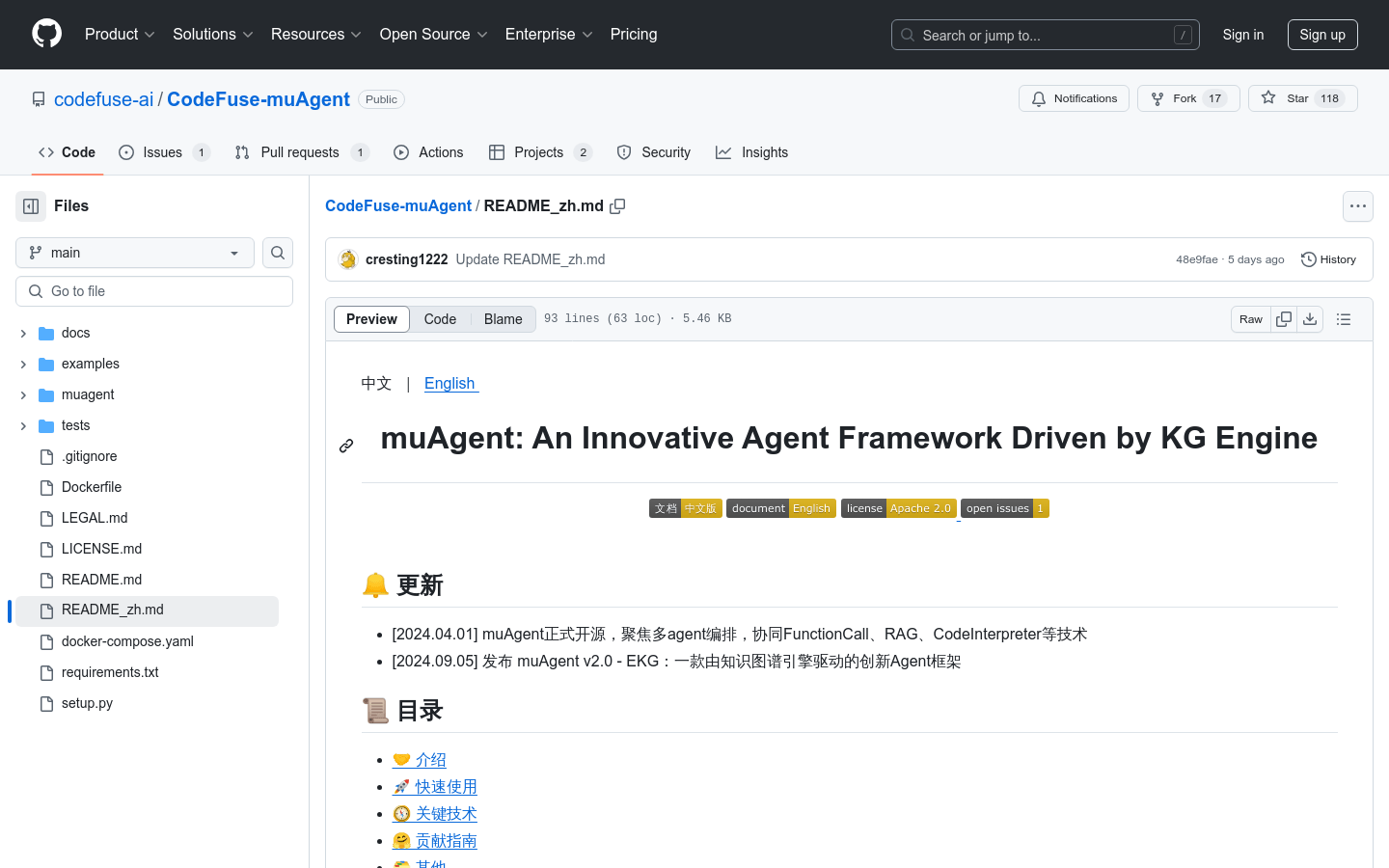Open the Open Source menu dropdown

pos(434,35)
